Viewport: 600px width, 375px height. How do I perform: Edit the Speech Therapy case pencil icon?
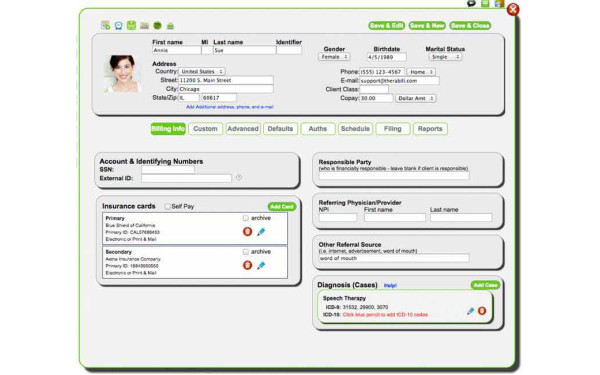[470, 311]
